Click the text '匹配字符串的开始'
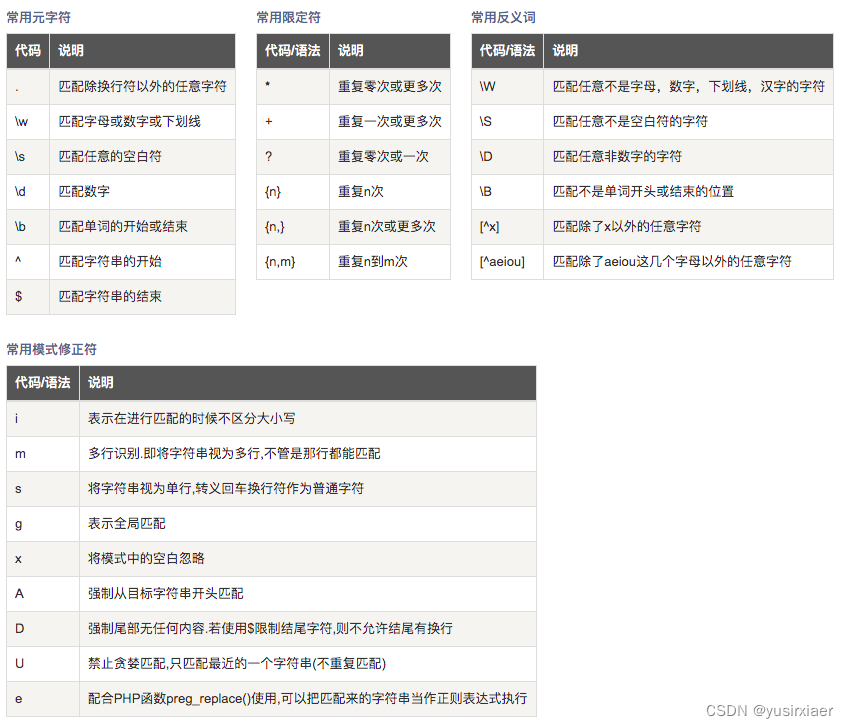The width and height of the screenshot is (849, 728). click(110, 262)
